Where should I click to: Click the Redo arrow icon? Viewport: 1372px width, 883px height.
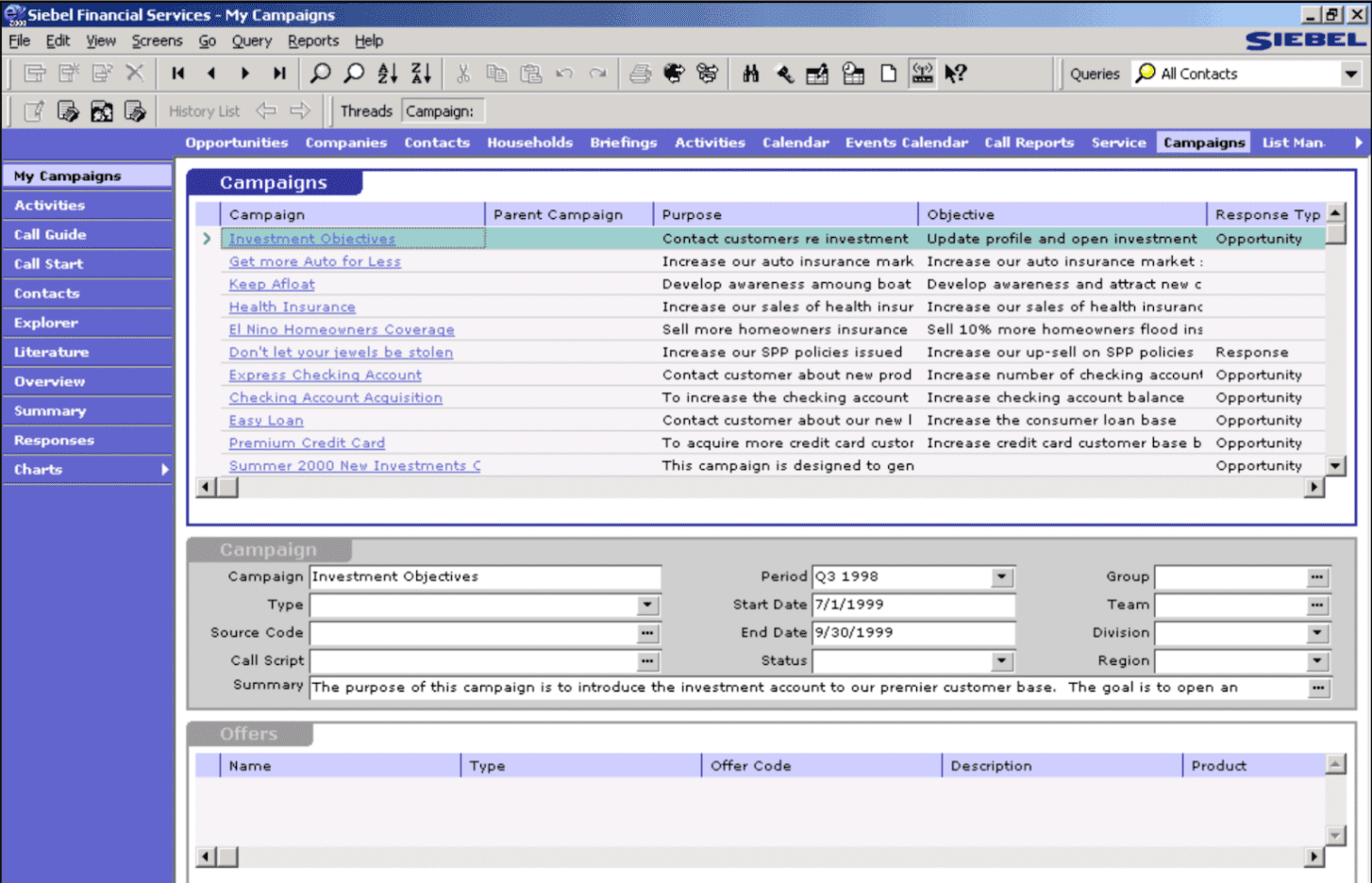tap(598, 74)
